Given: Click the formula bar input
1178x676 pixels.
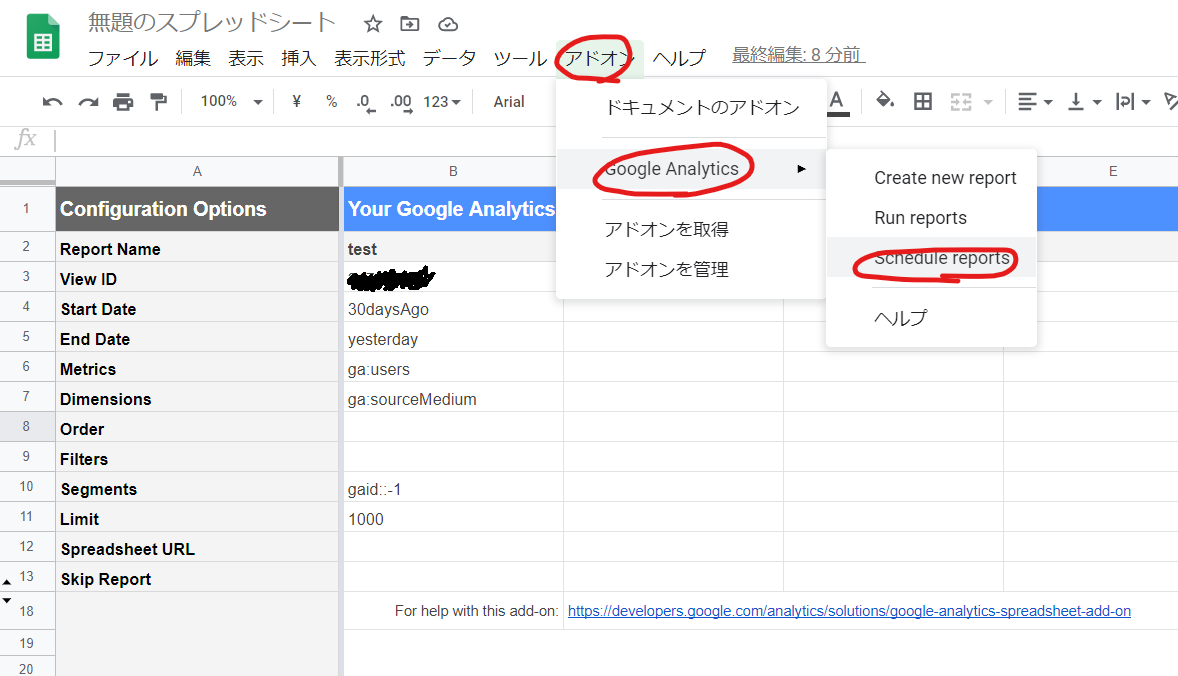Looking at the screenshot, I should click(616, 140).
